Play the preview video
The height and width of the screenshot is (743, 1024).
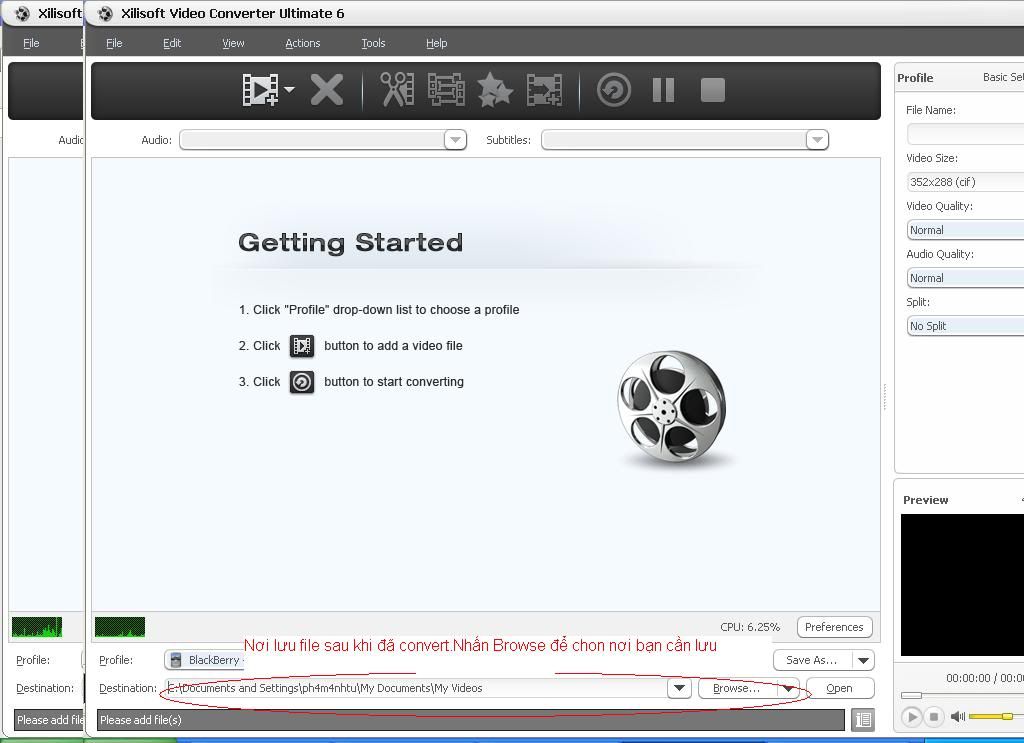click(912, 717)
